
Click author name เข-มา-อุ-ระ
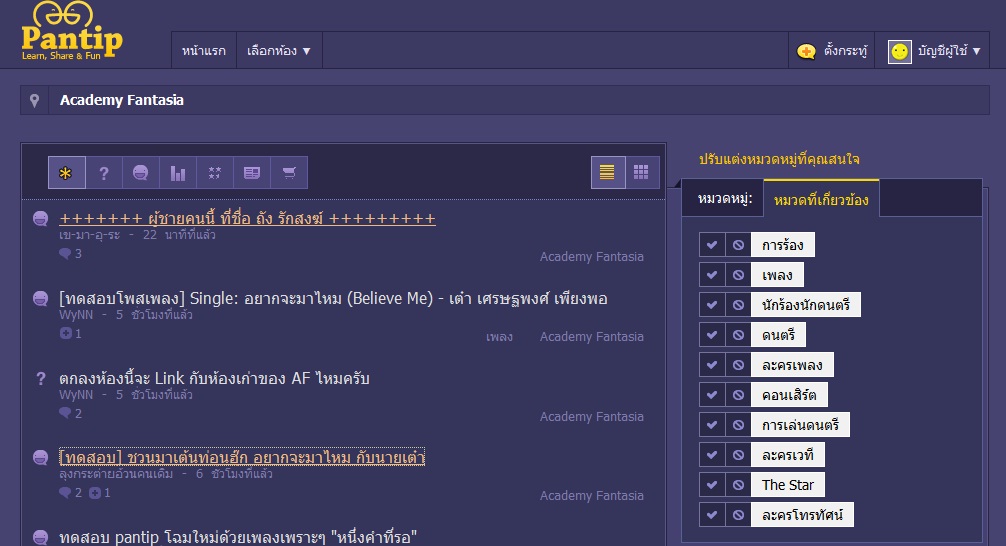pyautogui.click(x=89, y=235)
